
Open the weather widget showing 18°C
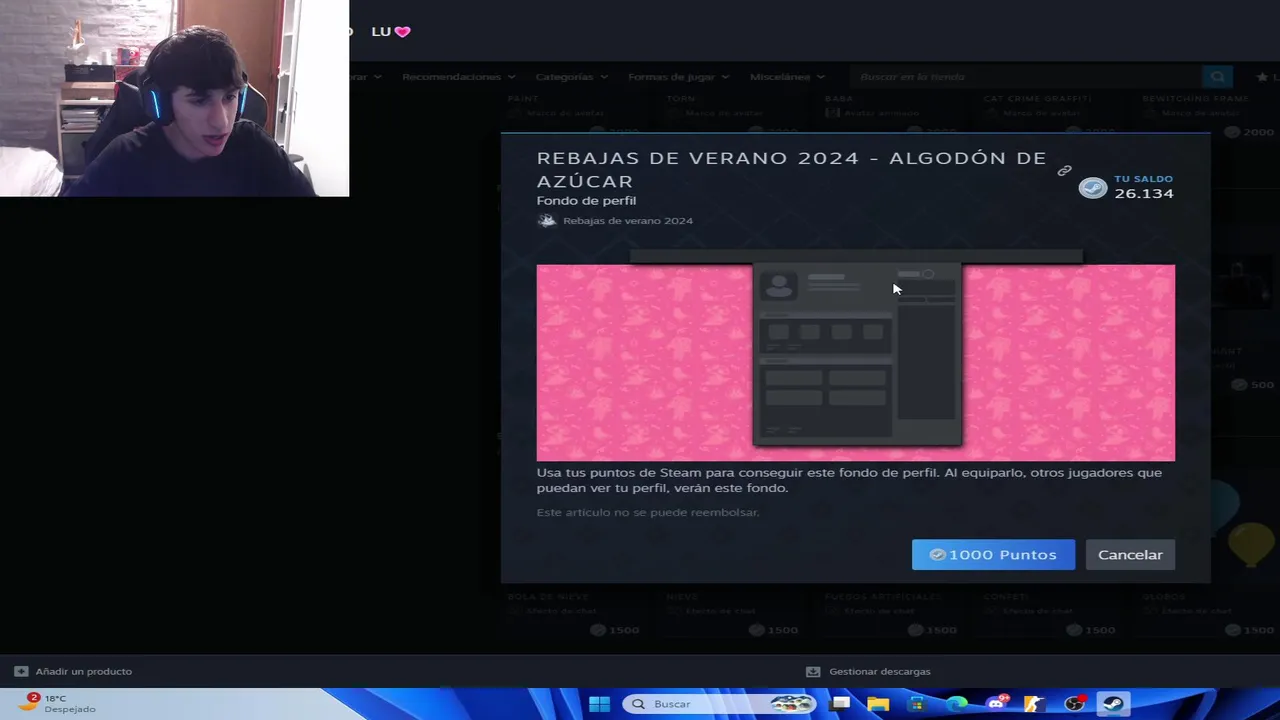(58, 704)
